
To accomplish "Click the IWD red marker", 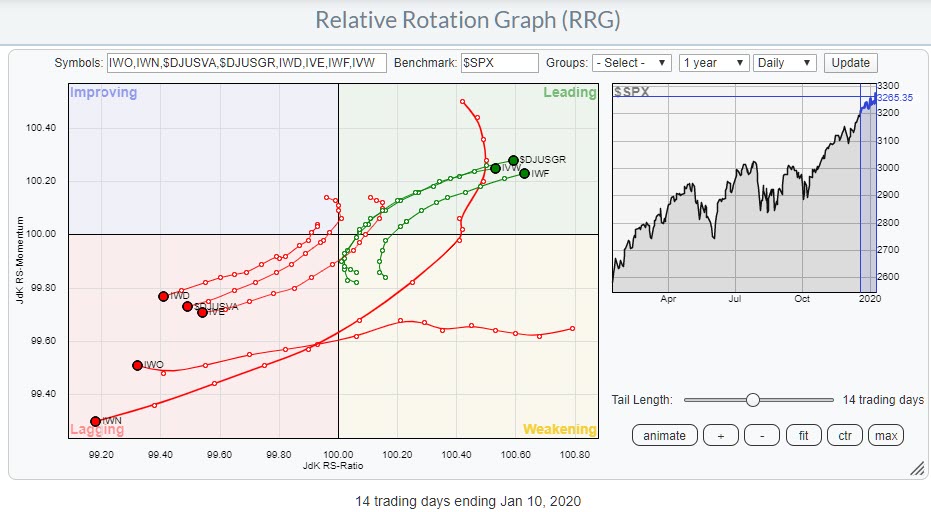I will coord(163,296).
